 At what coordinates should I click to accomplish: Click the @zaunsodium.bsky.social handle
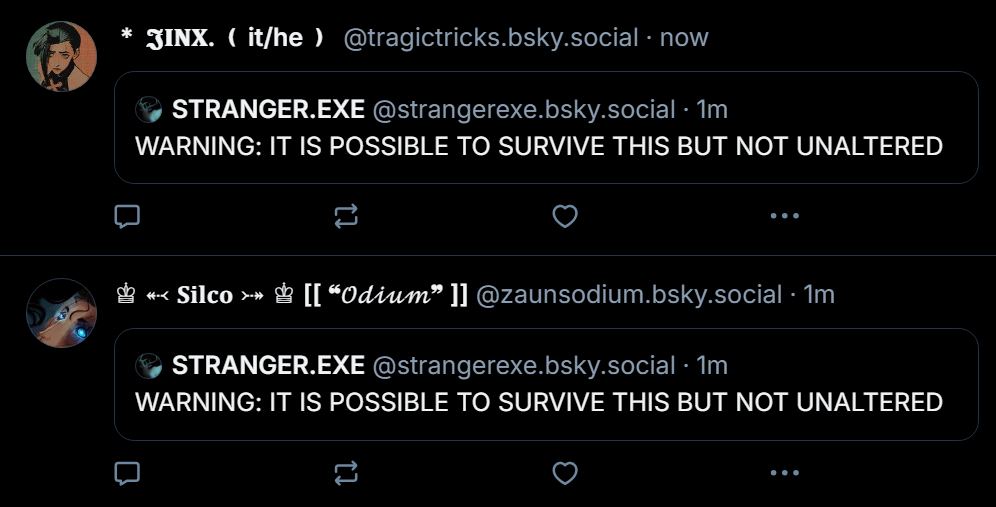[629, 294]
